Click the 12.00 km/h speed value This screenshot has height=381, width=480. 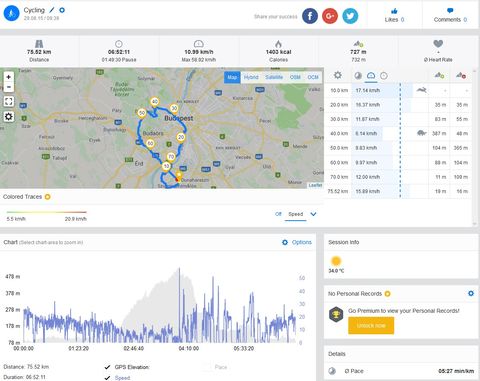368,177
